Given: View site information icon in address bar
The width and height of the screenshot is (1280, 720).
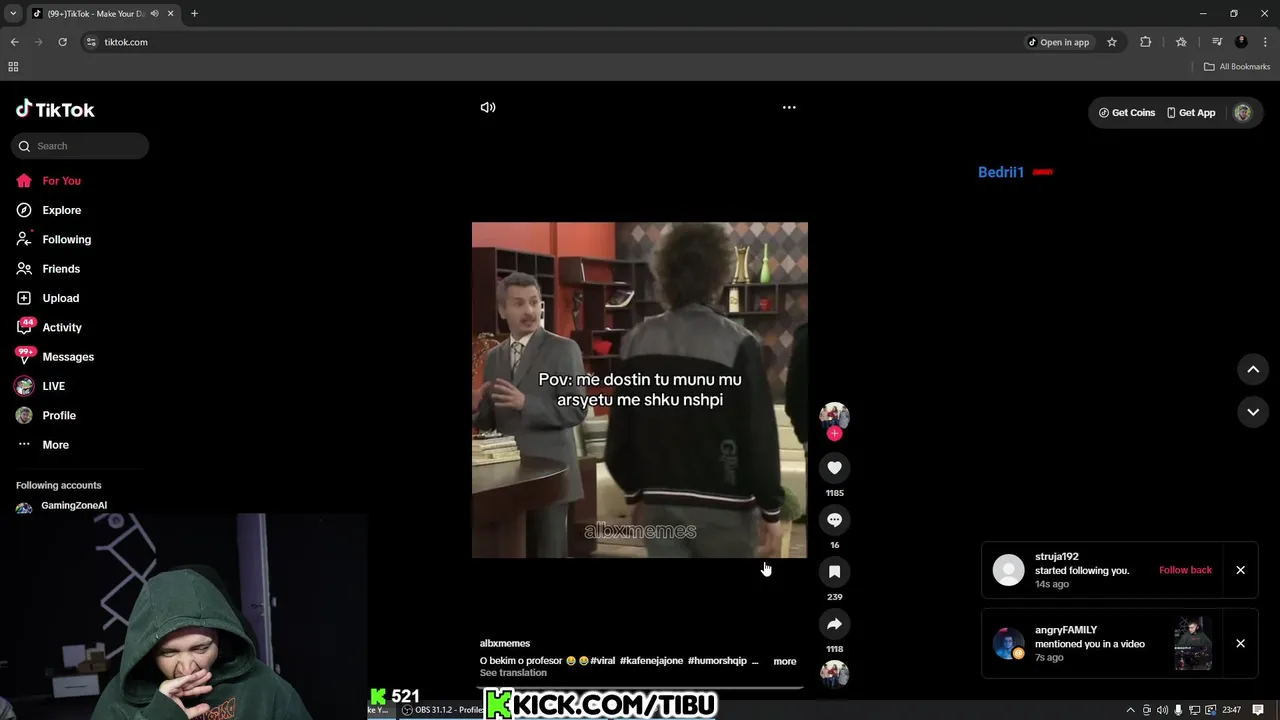Looking at the screenshot, I should (x=91, y=42).
